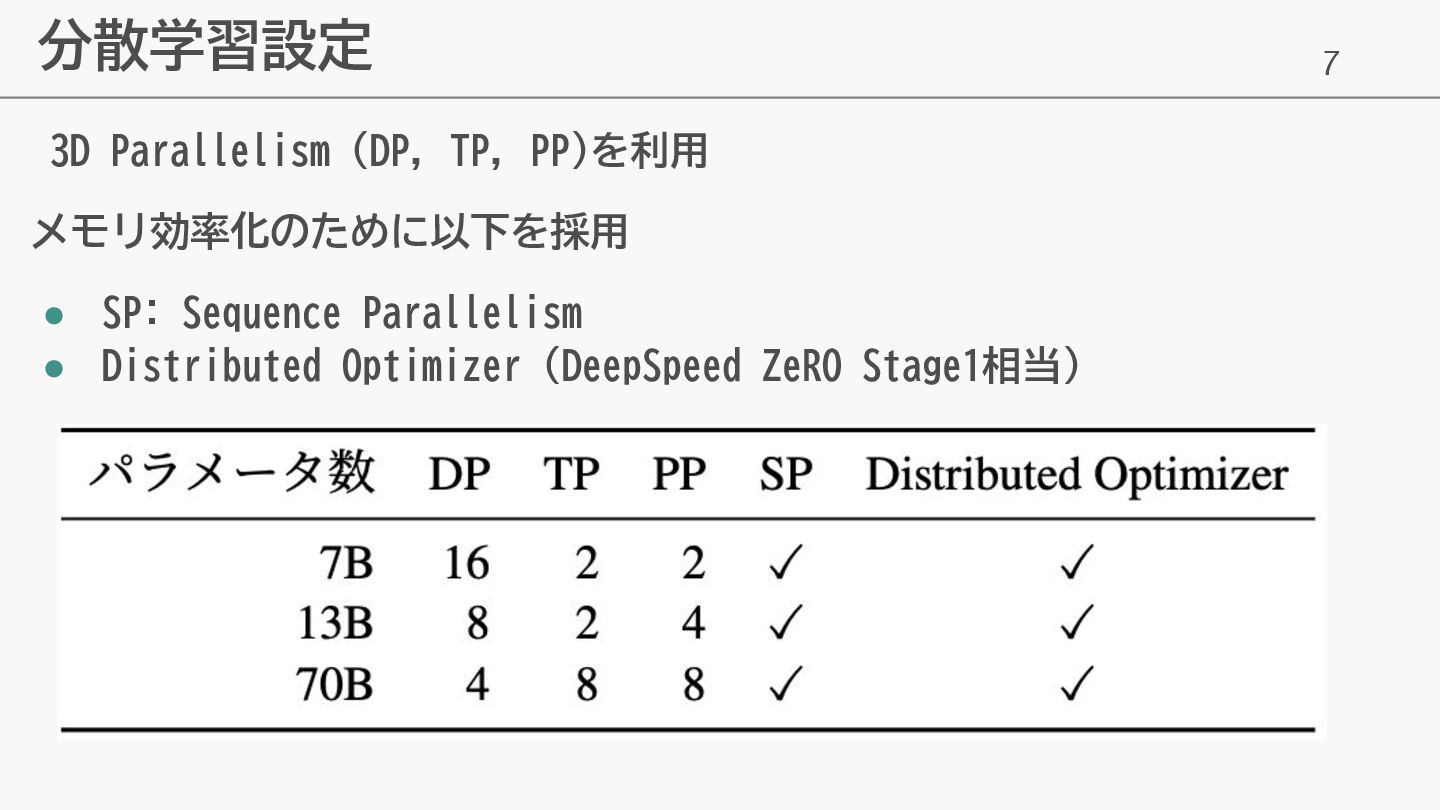Viewport: 1440px width, 810px height.
Task: Click the SP checkmark in 13B row
Action: (785, 625)
